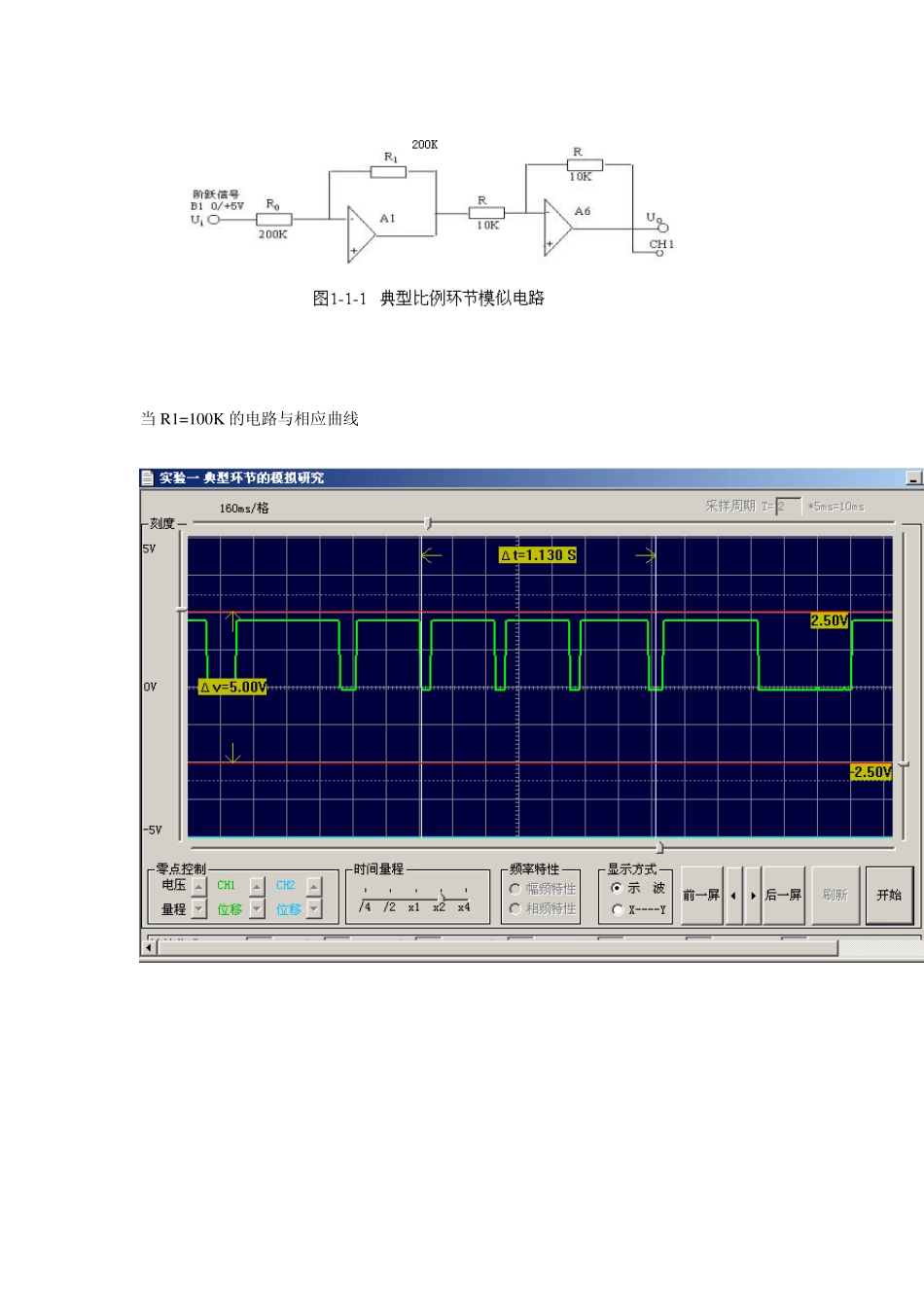Screen dimensions: 924x1307
Task: Click the 前一屏 previous screen button
Action: pyautogui.click(x=701, y=896)
